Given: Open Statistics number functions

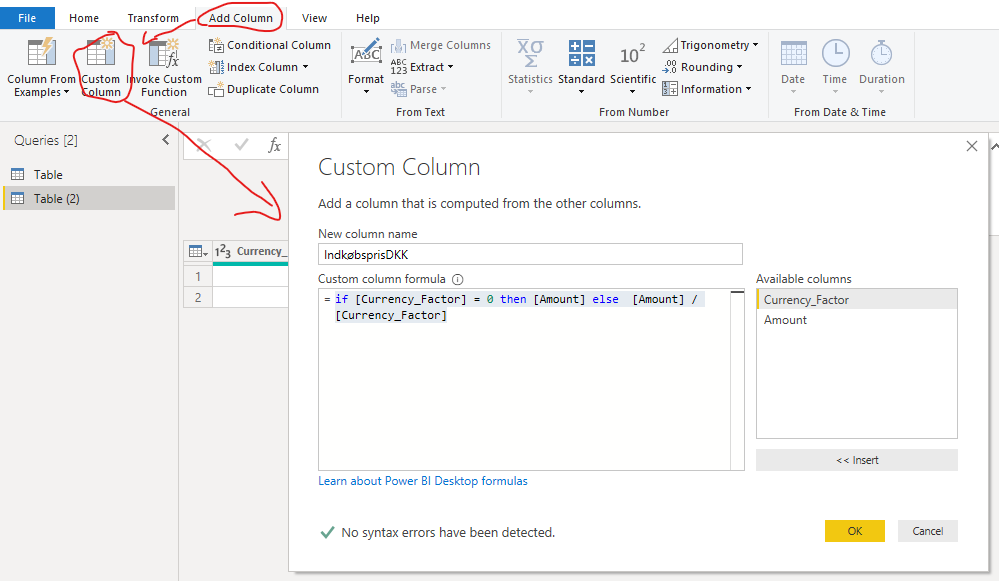Looking at the screenshot, I should pyautogui.click(x=530, y=68).
